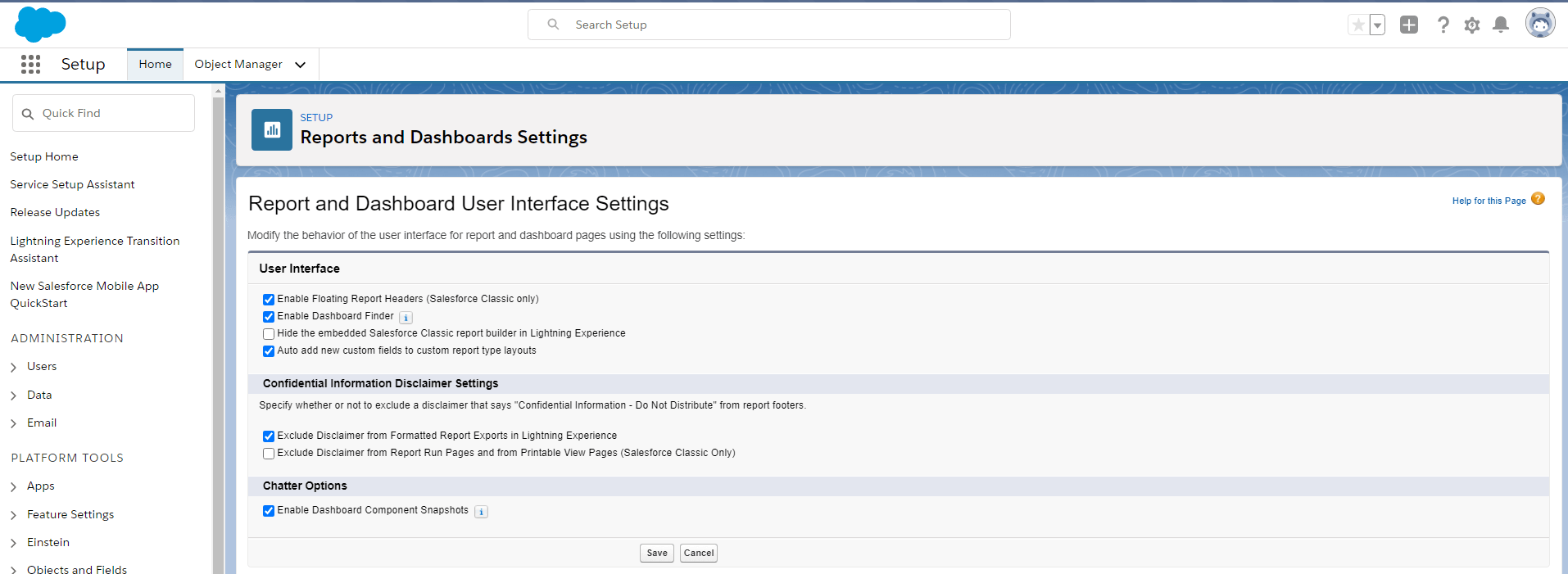This screenshot has width=1568, height=574.
Task: Open the help question mark icon
Action: coord(1443,25)
